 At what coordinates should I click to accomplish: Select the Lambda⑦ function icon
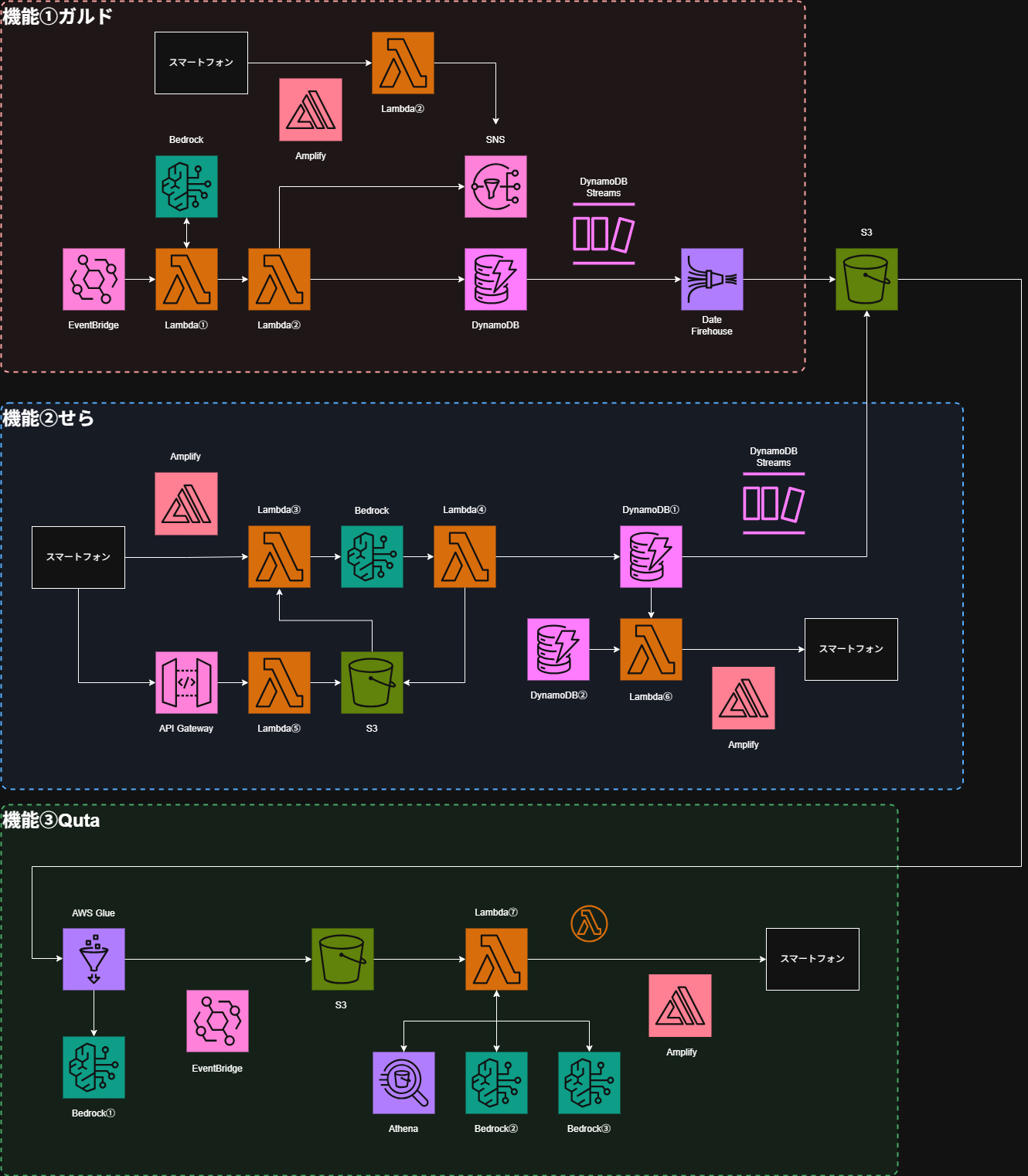click(x=496, y=959)
